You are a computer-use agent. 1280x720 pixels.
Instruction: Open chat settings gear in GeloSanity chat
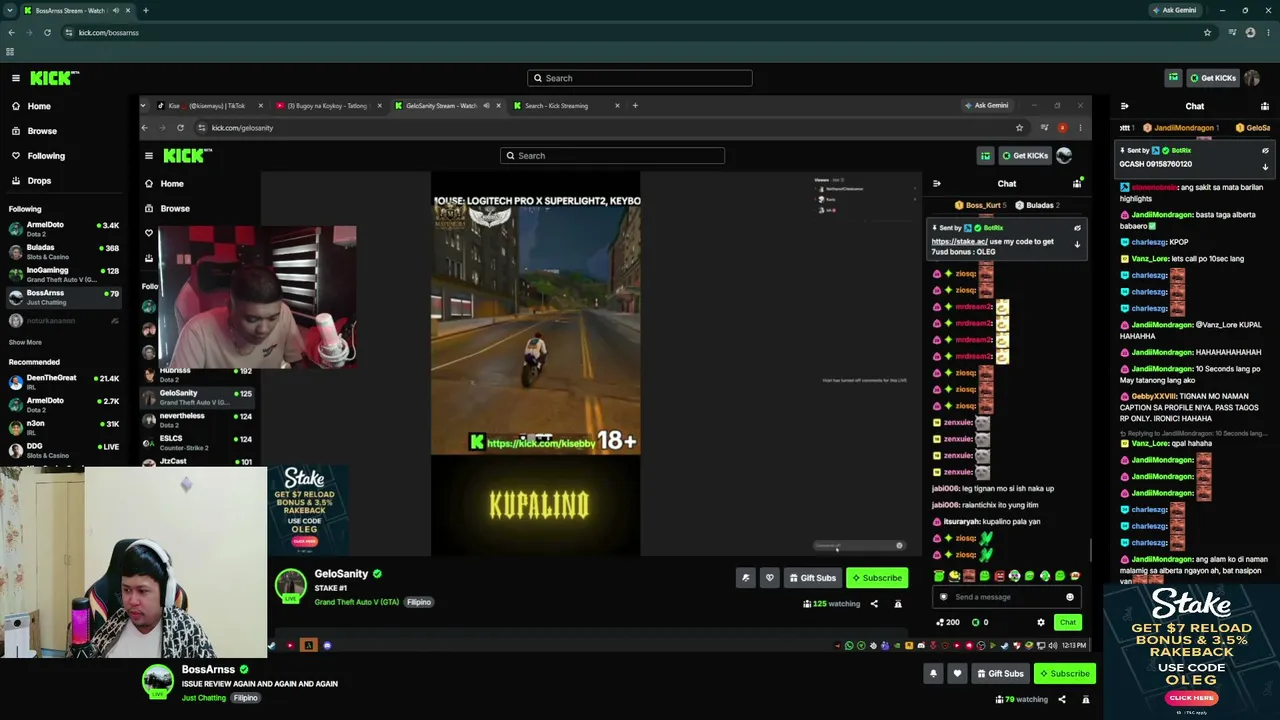pyautogui.click(x=1041, y=622)
